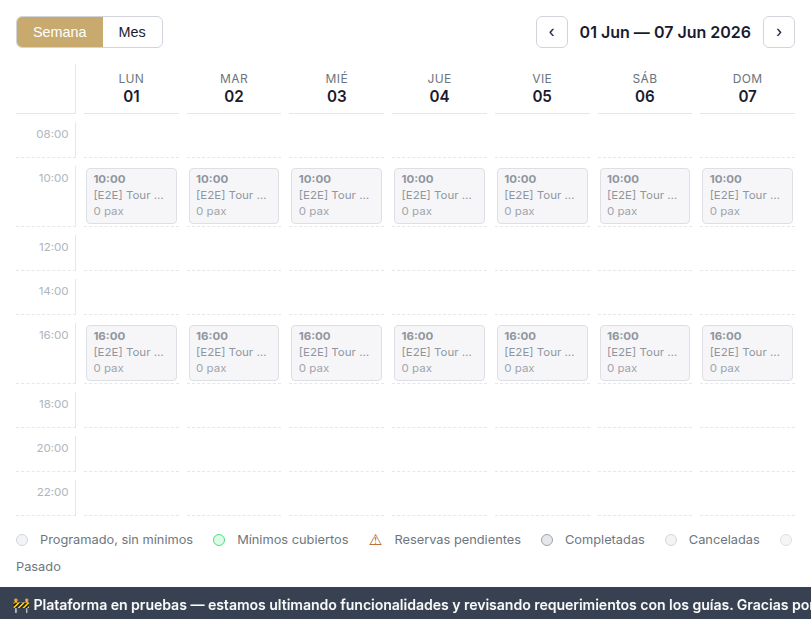Click the Programado, sin mínimos legend label
Screen dimensions: 811x619
[x=116, y=540]
